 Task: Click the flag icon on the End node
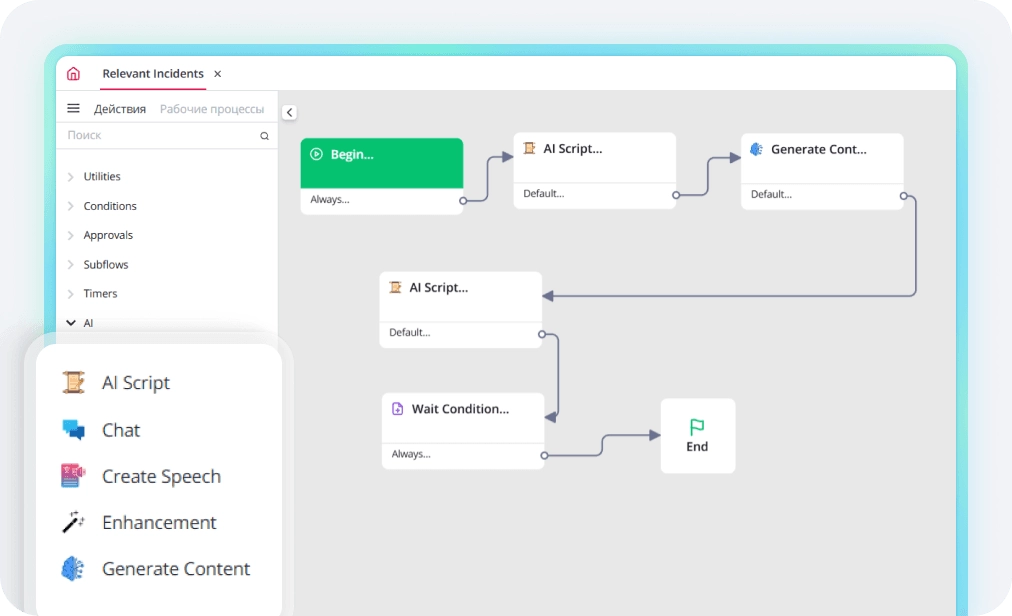(697, 427)
